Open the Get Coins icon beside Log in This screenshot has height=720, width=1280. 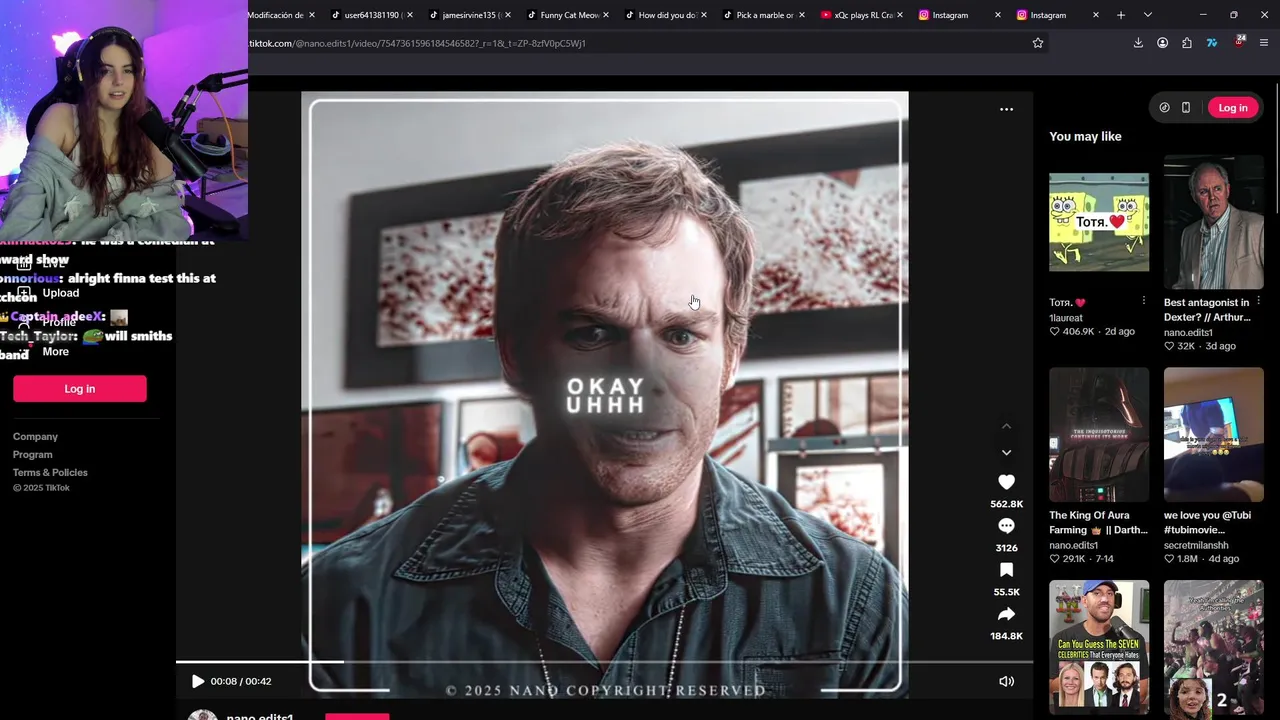1164,108
